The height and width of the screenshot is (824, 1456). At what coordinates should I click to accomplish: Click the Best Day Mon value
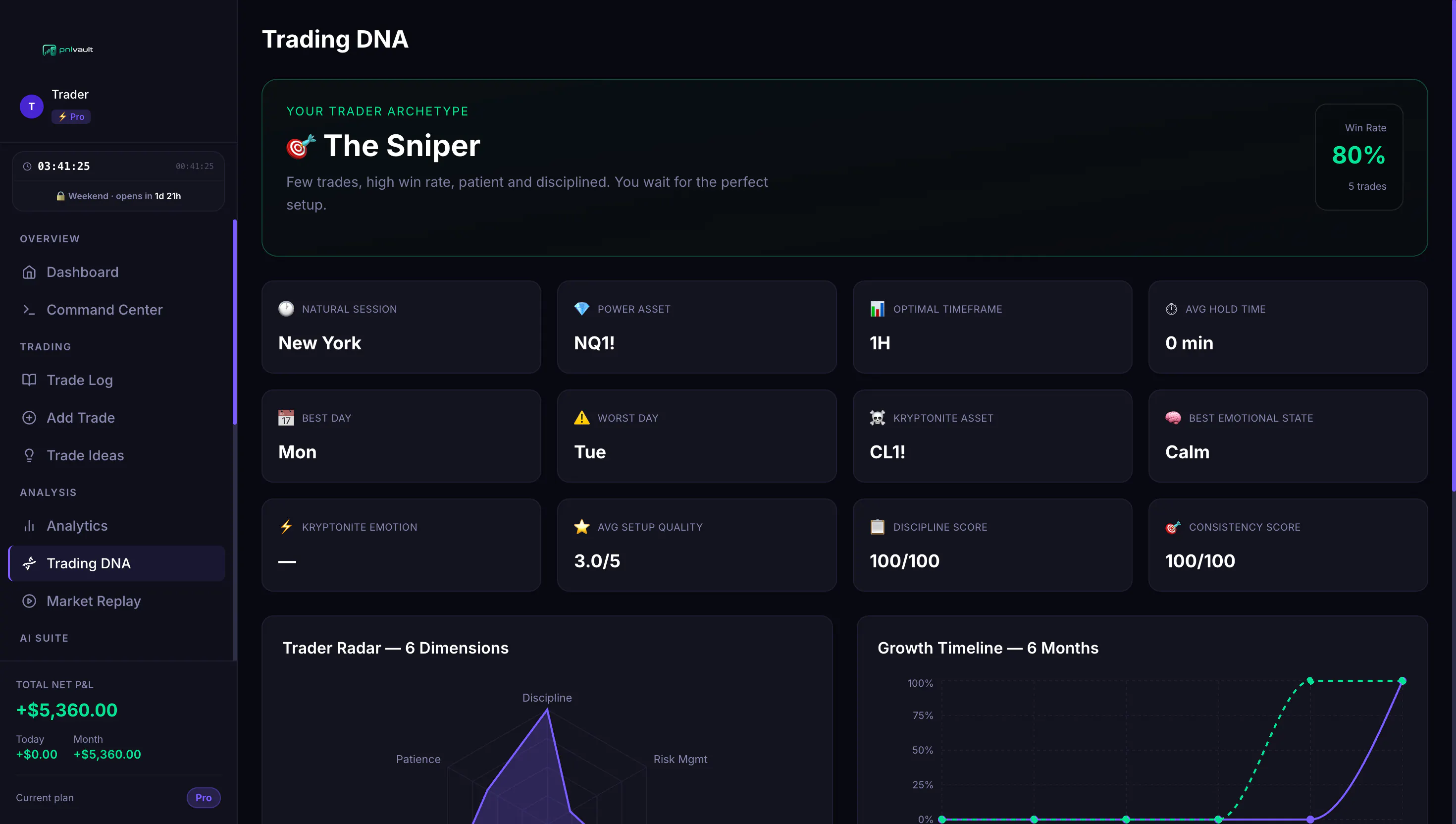[x=298, y=452]
